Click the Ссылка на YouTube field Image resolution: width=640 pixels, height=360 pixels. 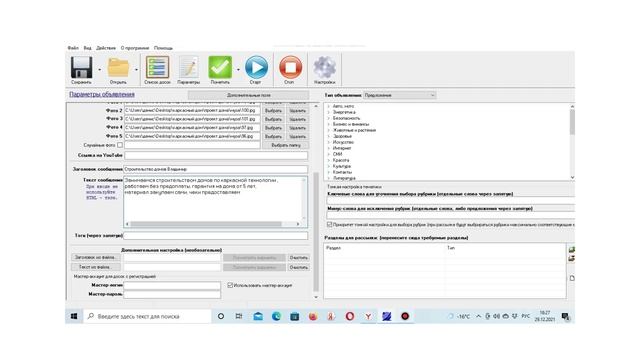(x=216, y=156)
